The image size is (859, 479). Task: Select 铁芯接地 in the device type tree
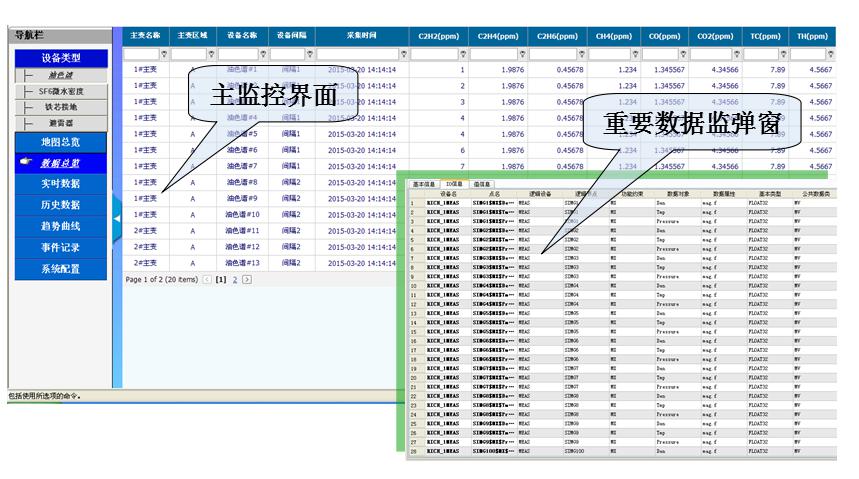coord(61,107)
